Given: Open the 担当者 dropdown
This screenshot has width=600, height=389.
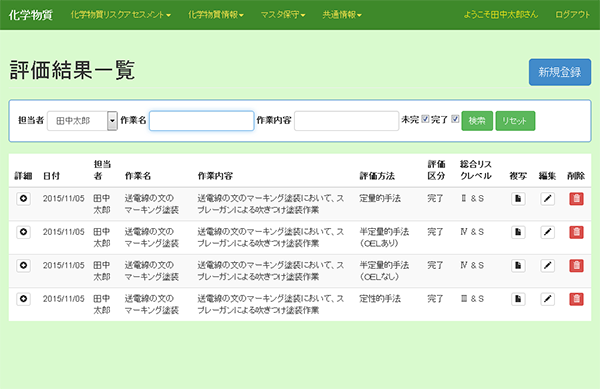Looking at the screenshot, I should pyautogui.click(x=82, y=121).
